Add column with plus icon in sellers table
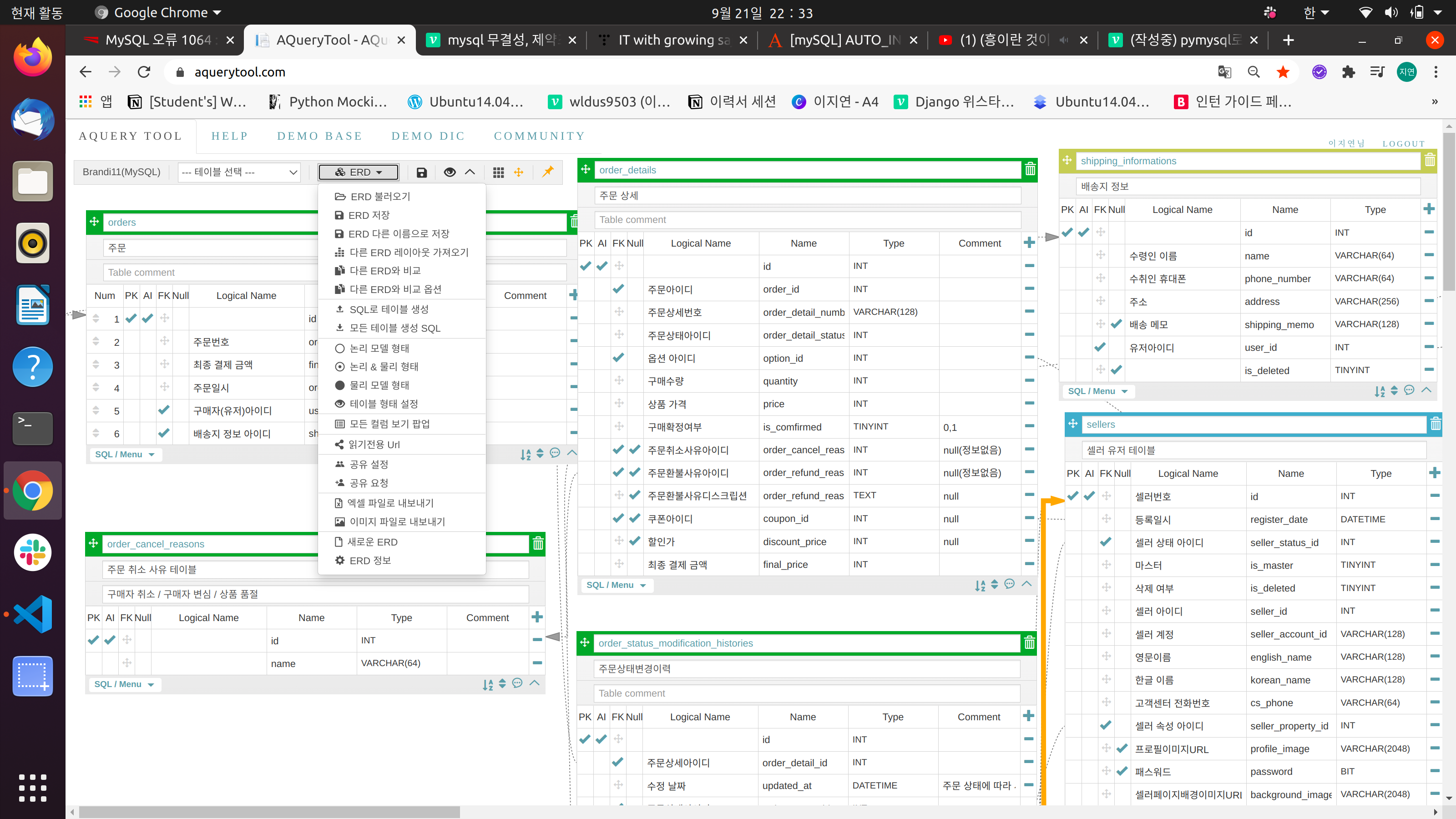The image size is (1456, 819). coord(1434,473)
